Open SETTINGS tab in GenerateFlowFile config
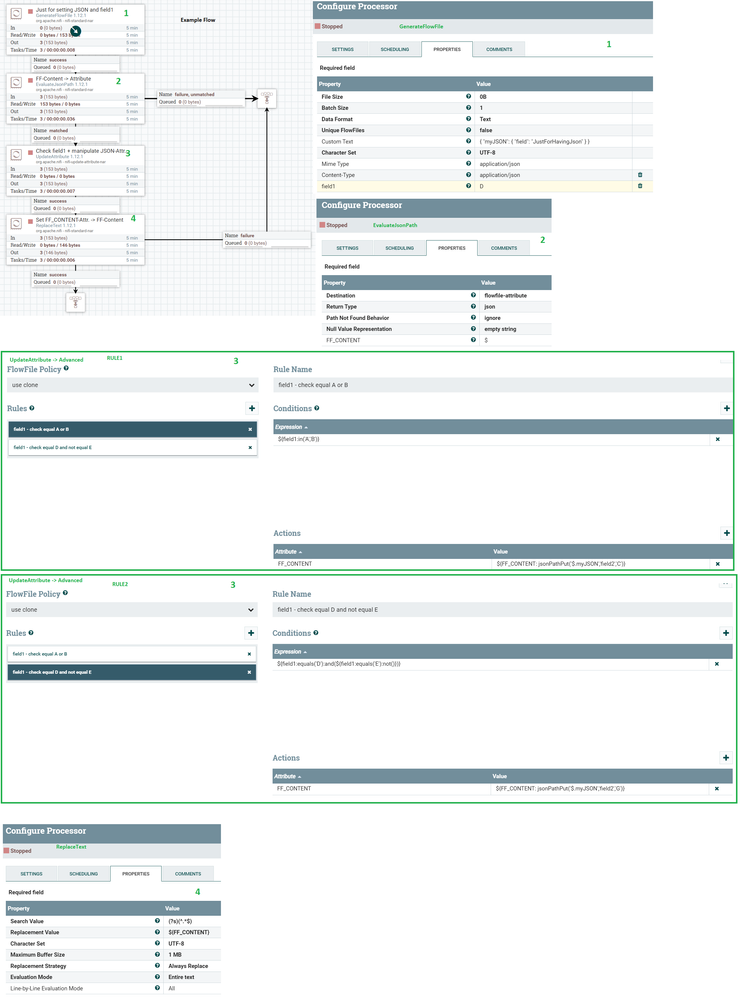This screenshot has width=743, height=999. [343, 49]
